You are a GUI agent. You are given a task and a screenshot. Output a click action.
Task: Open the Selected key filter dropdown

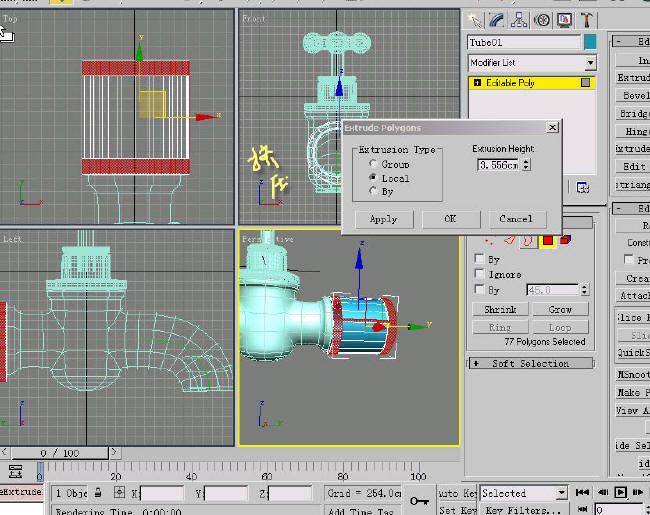click(x=561, y=493)
